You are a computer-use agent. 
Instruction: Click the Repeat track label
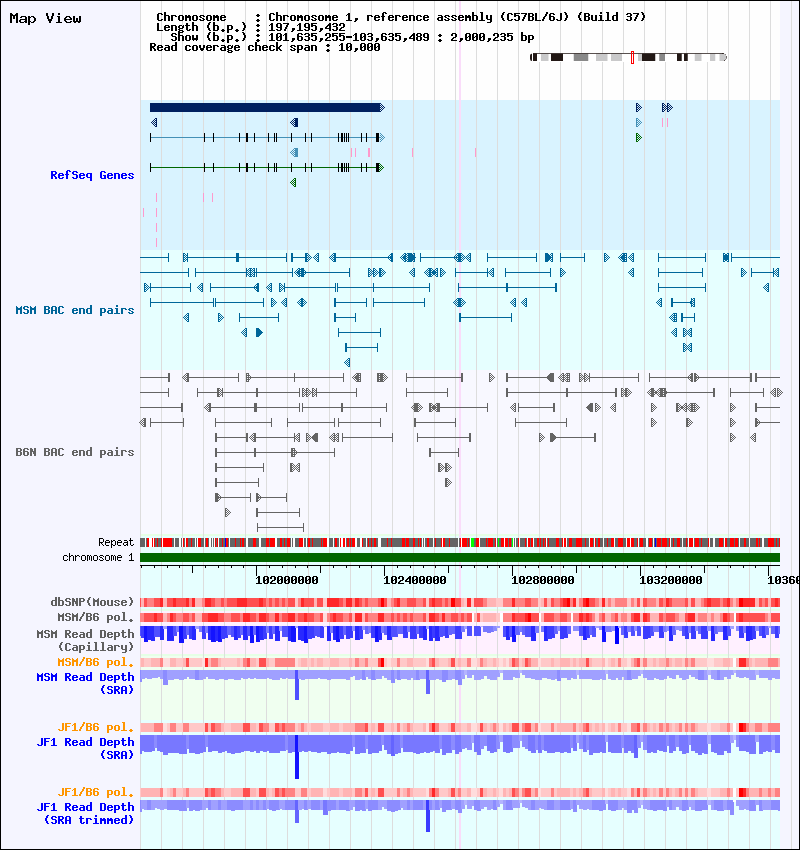pos(116,542)
